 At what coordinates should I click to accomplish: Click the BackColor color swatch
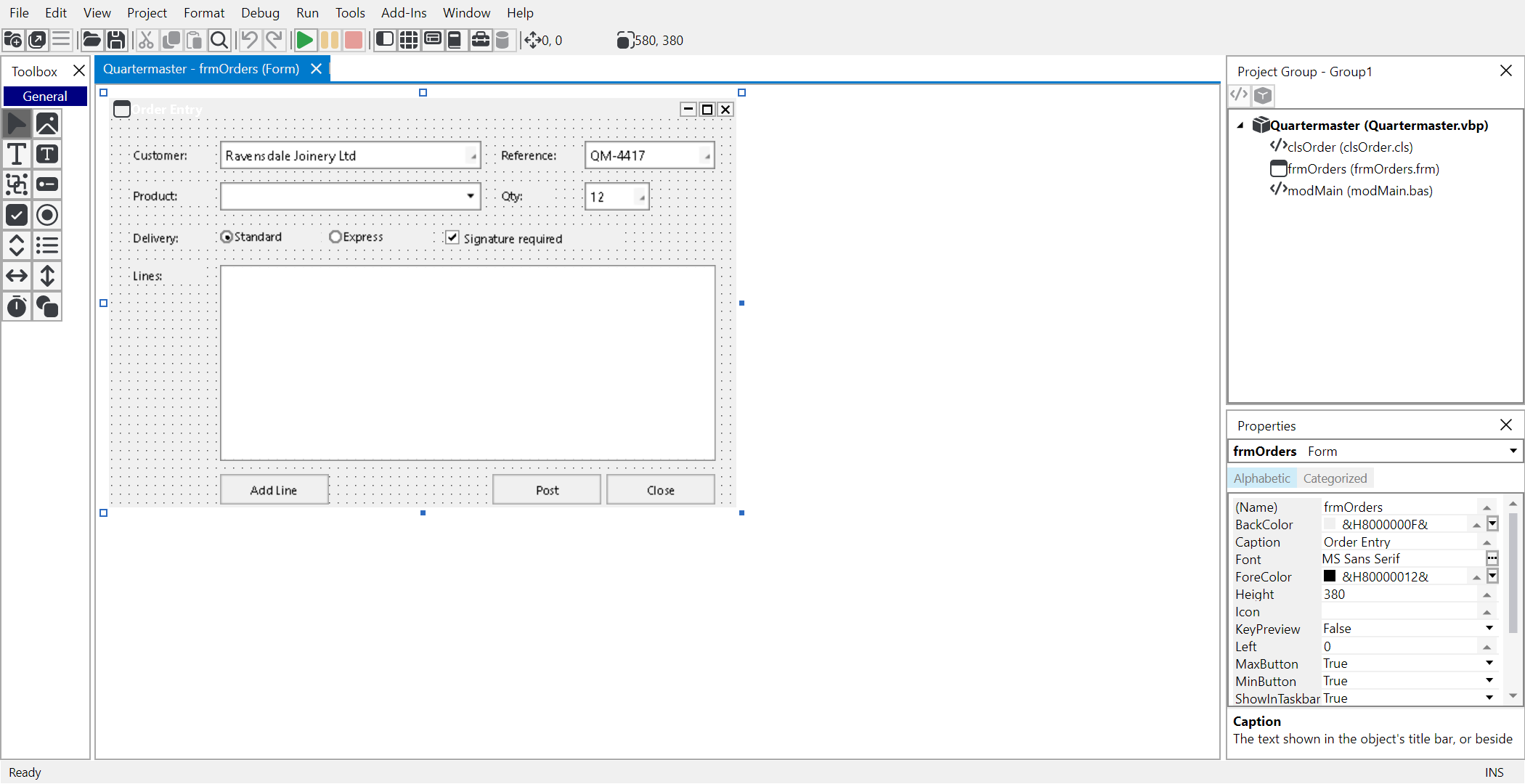(1330, 524)
